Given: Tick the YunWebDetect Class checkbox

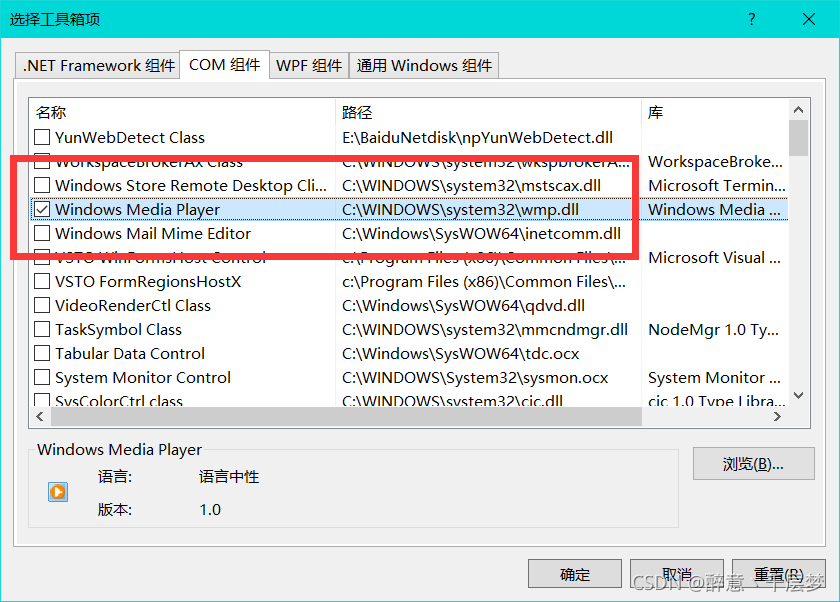Looking at the screenshot, I should coord(42,137).
